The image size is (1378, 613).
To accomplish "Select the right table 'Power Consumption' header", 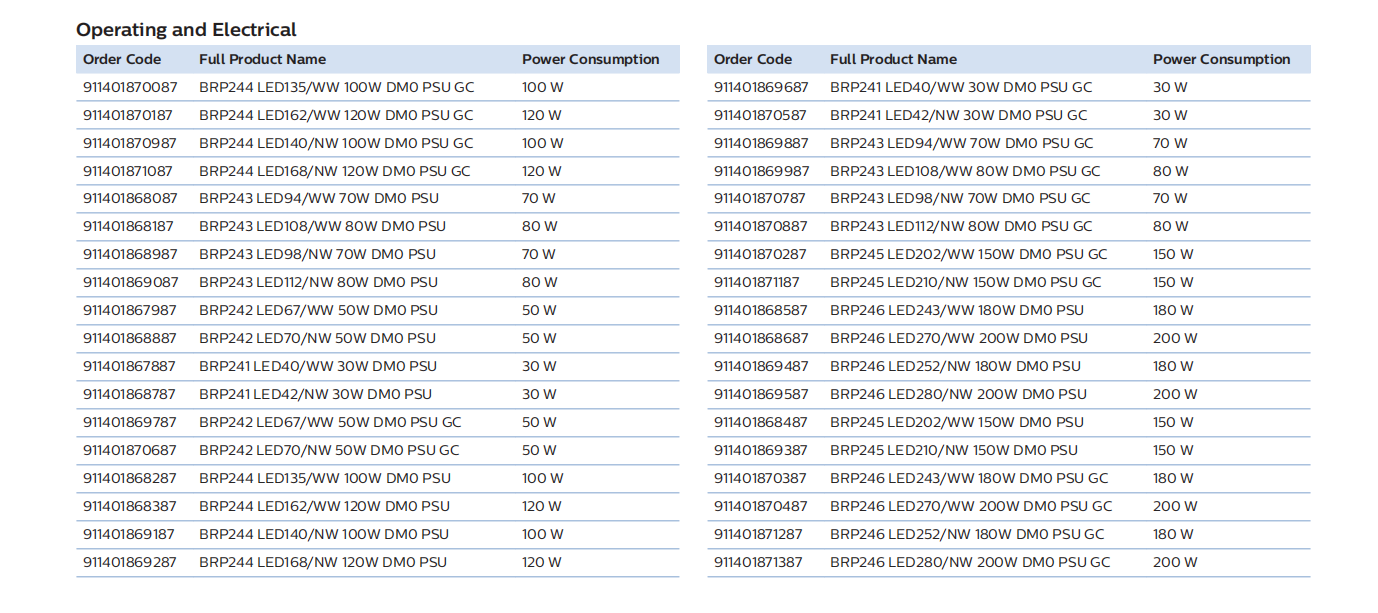I will click(x=1221, y=59).
